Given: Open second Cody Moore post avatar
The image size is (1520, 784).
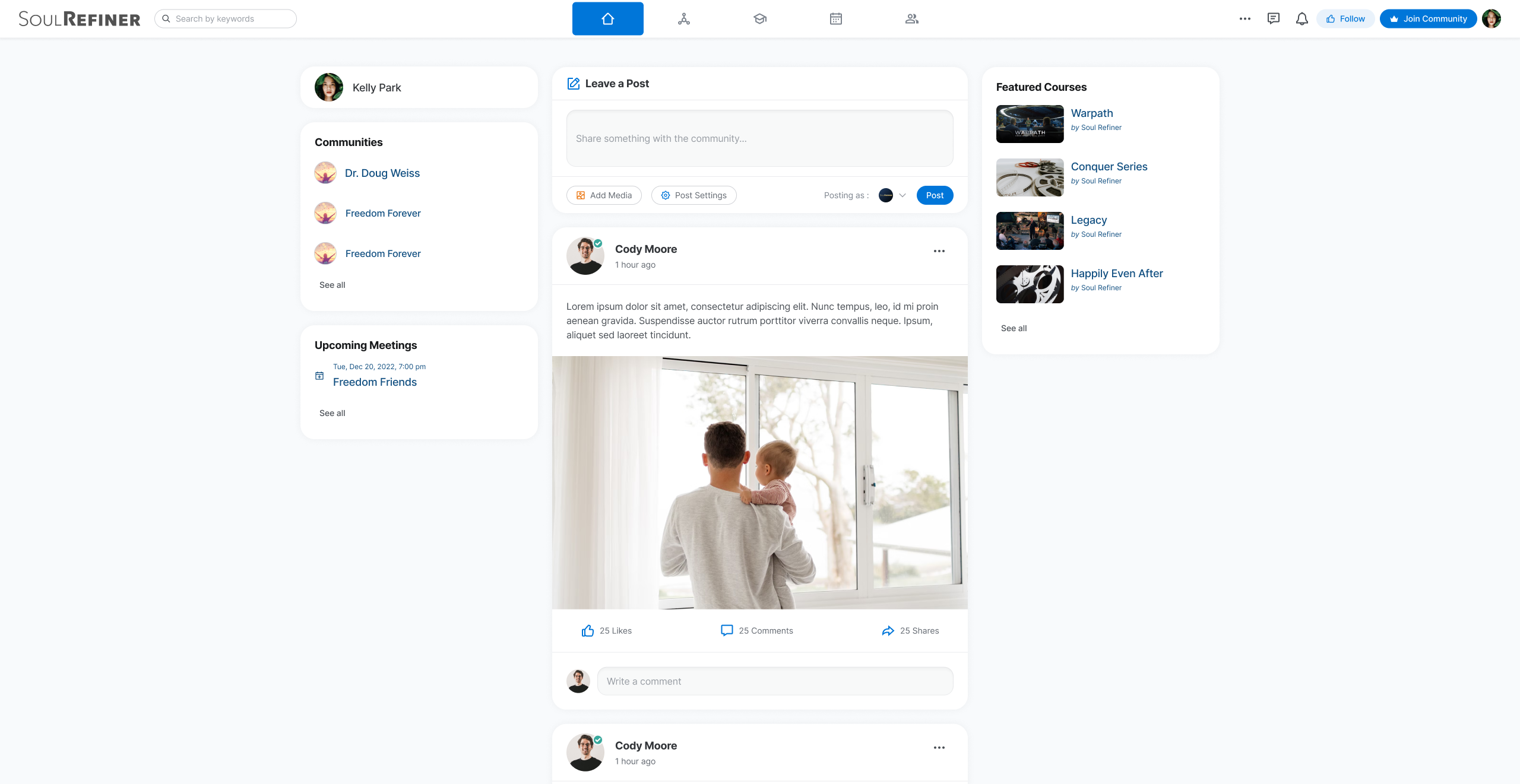Looking at the screenshot, I should pyautogui.click(x=585, y=753).
